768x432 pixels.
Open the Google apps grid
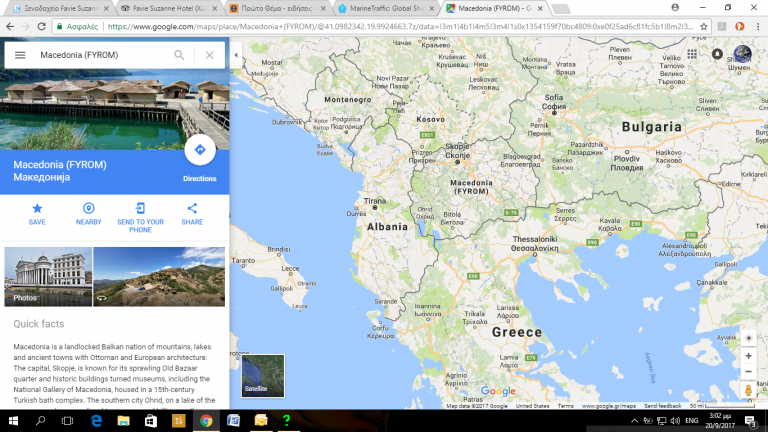coord(692,54)
